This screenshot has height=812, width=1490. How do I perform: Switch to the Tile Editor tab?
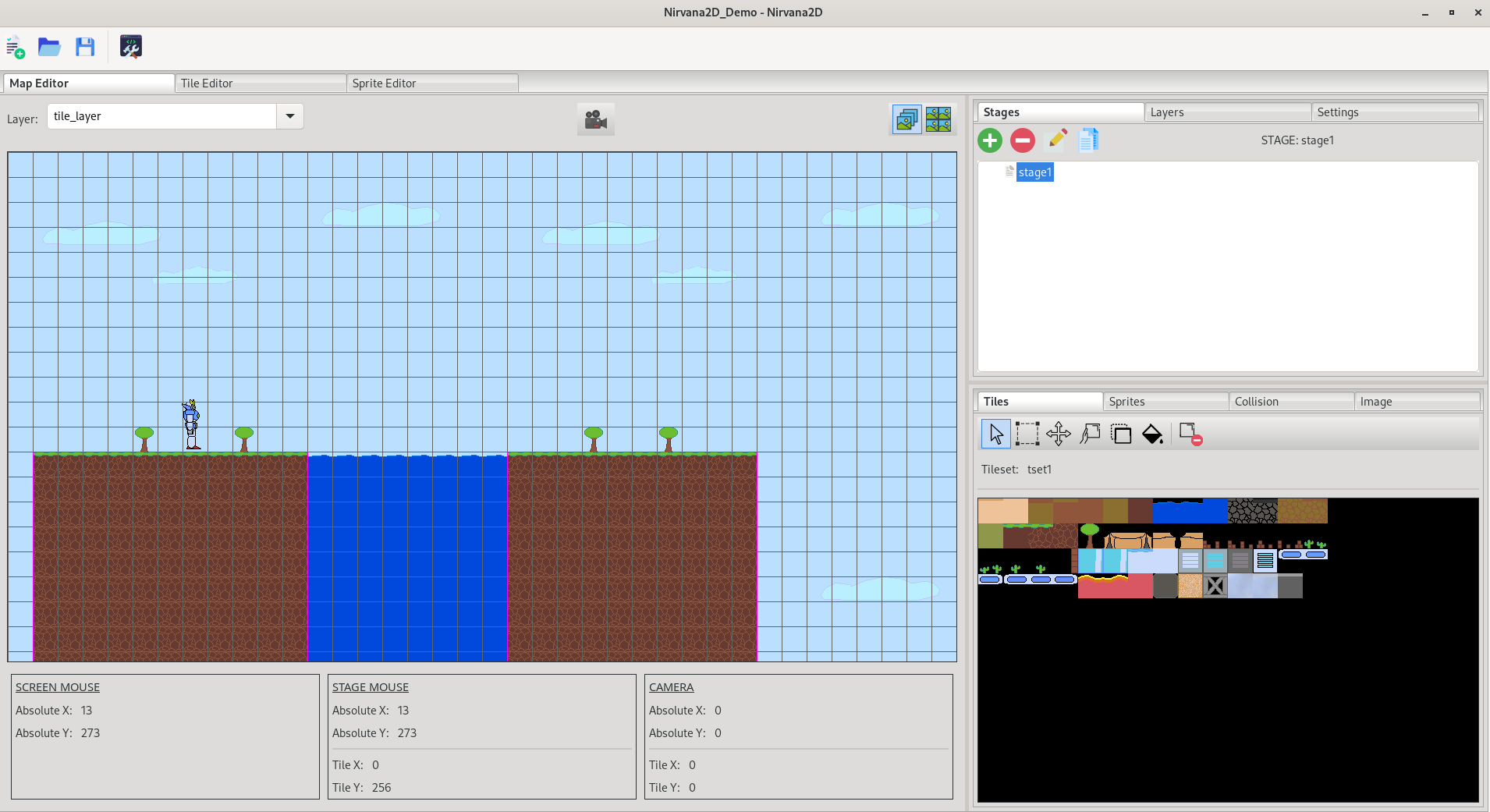(x=261, y=83)
